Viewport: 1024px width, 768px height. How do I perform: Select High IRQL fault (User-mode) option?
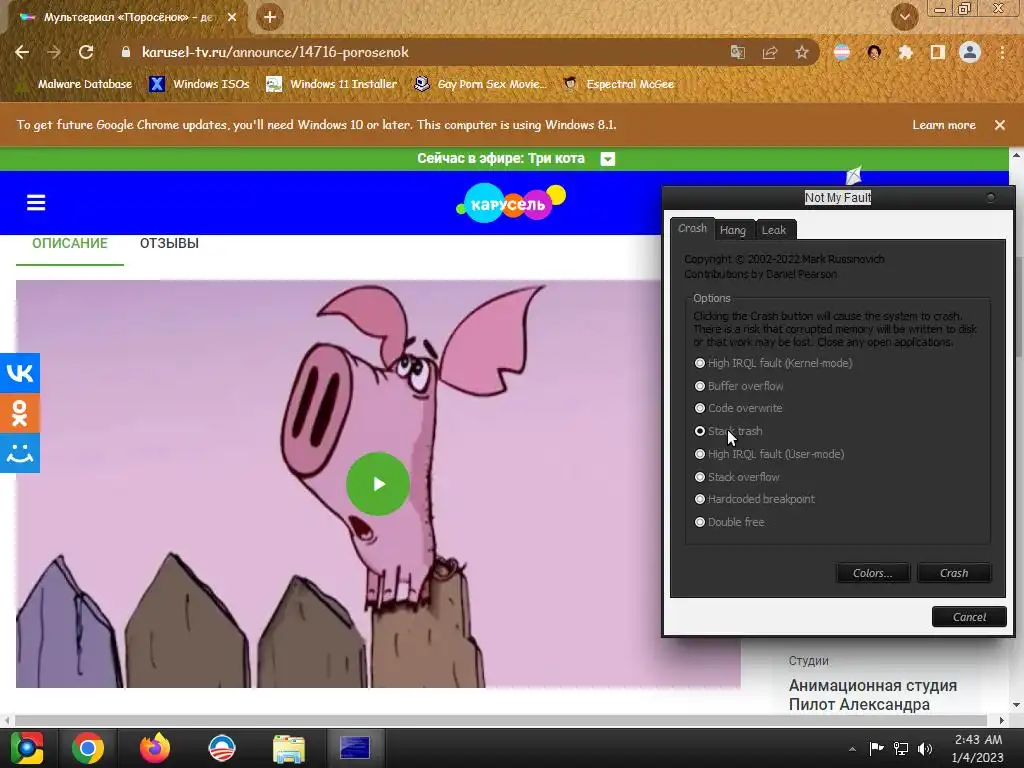(x=769, y=454)
